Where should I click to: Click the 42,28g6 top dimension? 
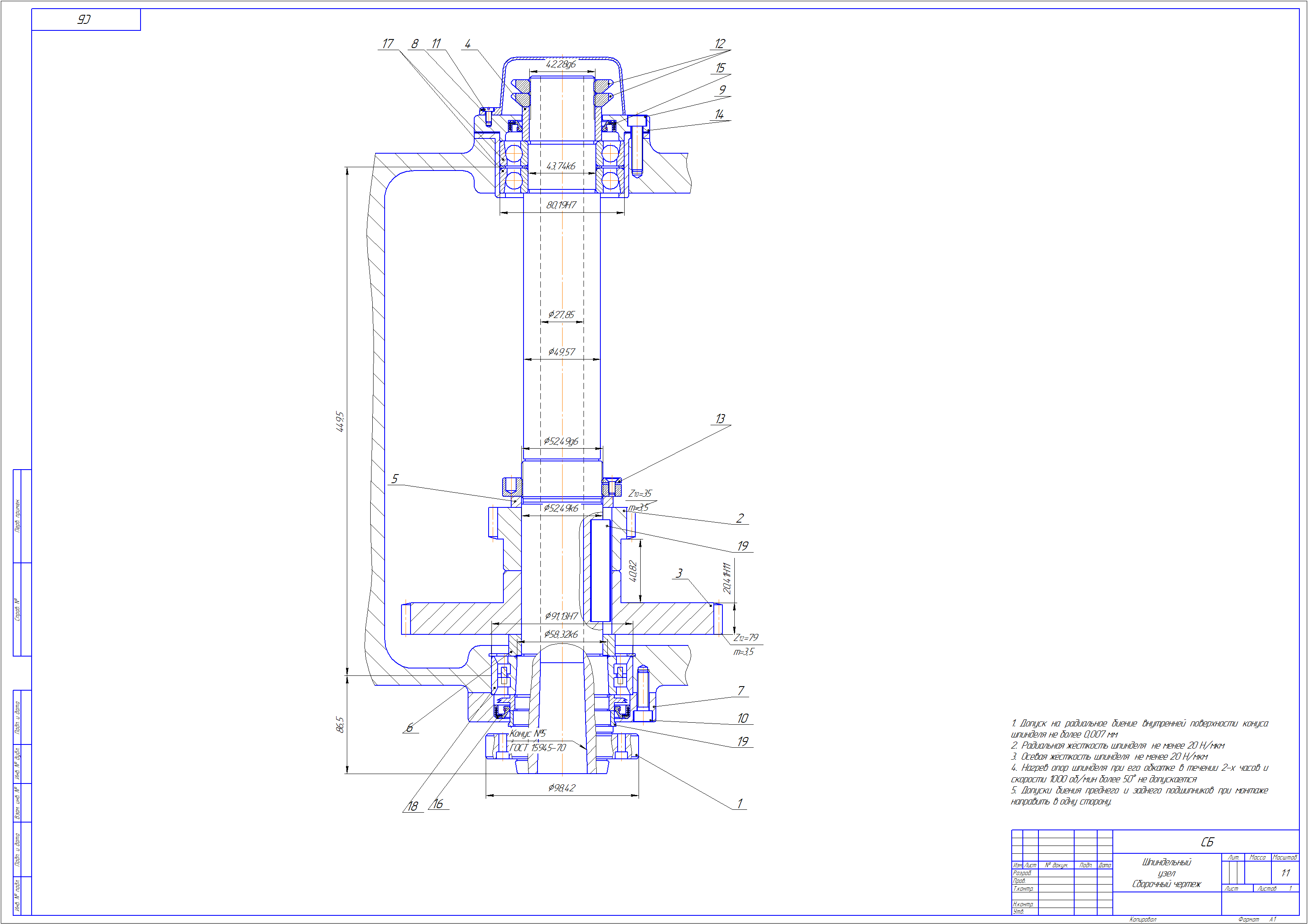[561, 65]
